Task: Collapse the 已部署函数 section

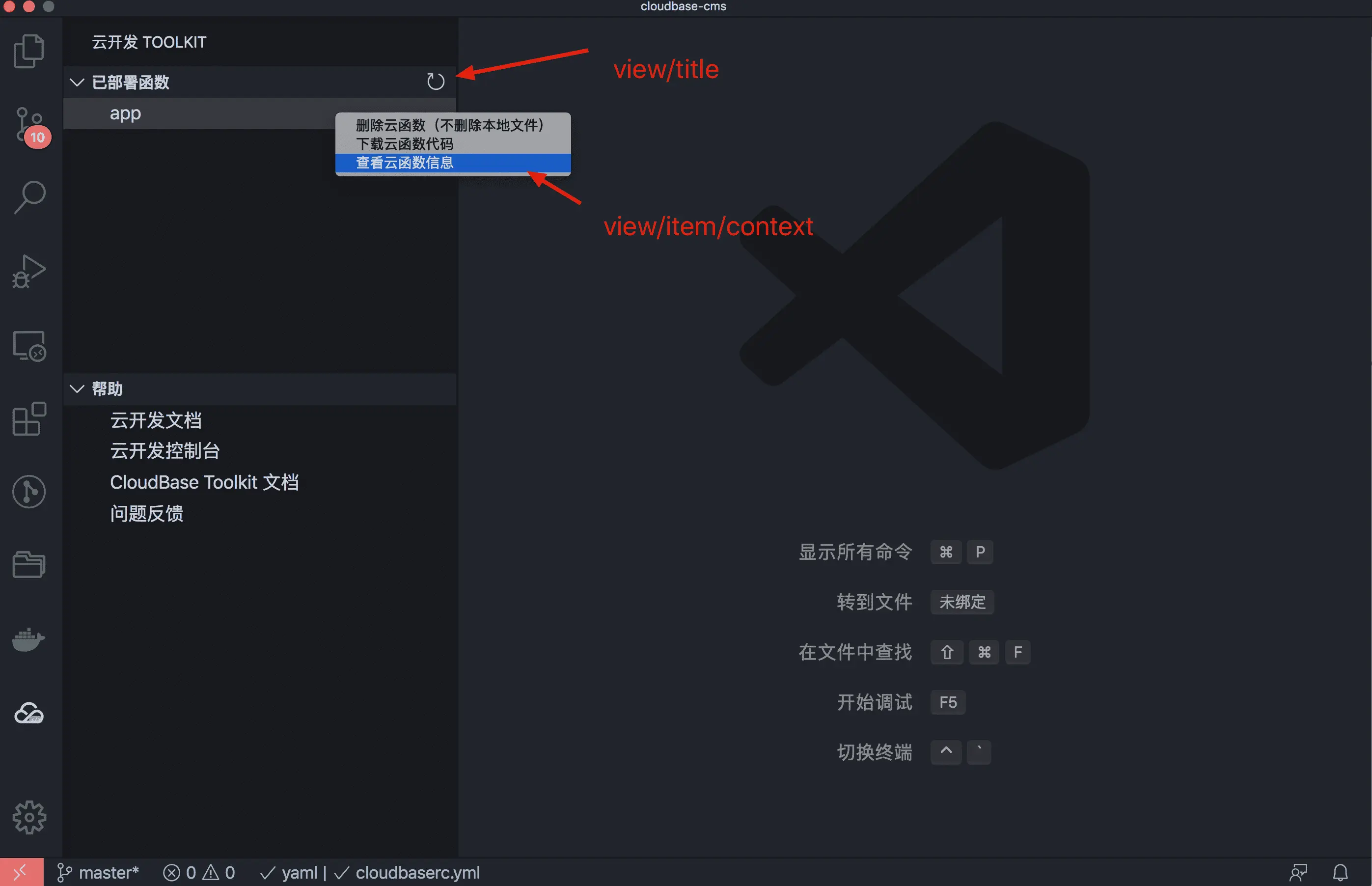Action: point(77,83)
